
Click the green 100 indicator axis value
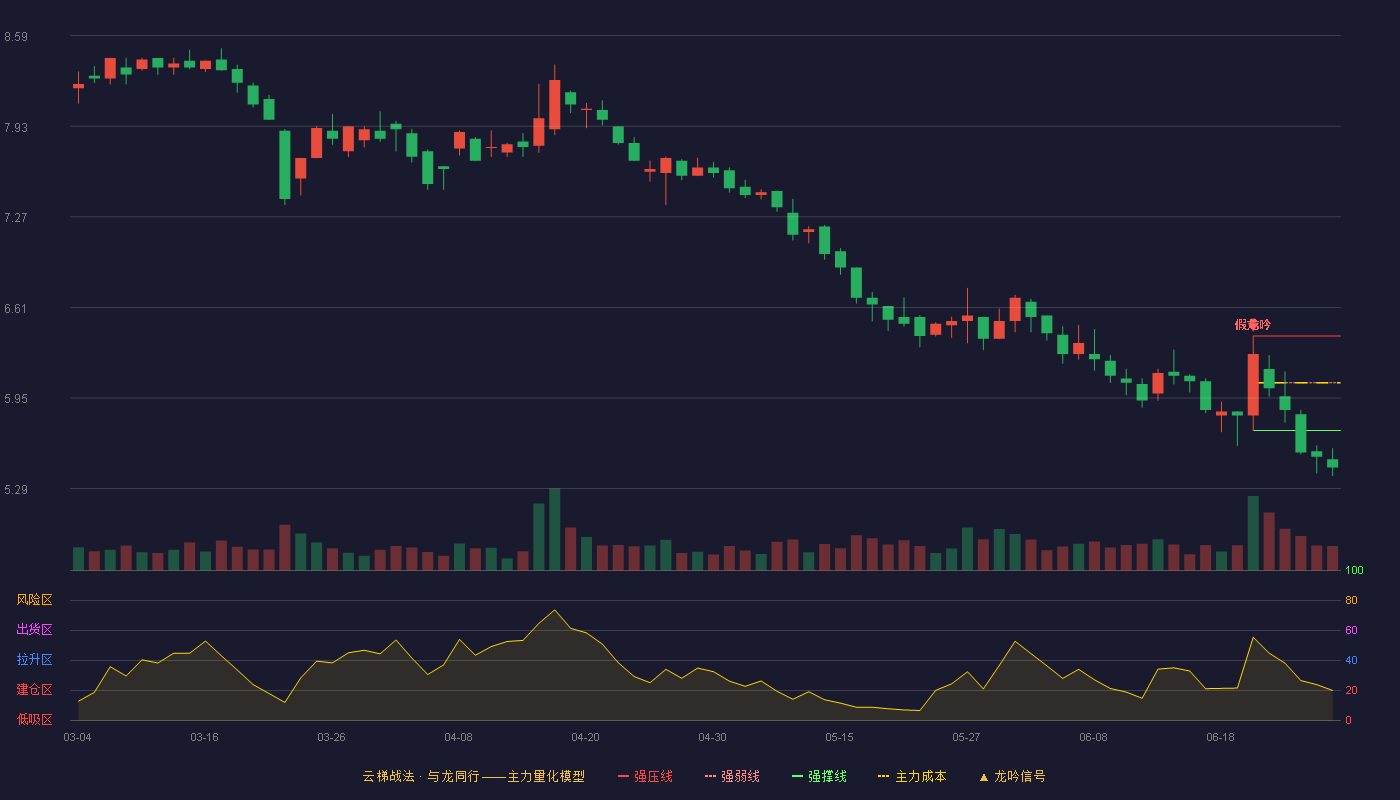1354,571
